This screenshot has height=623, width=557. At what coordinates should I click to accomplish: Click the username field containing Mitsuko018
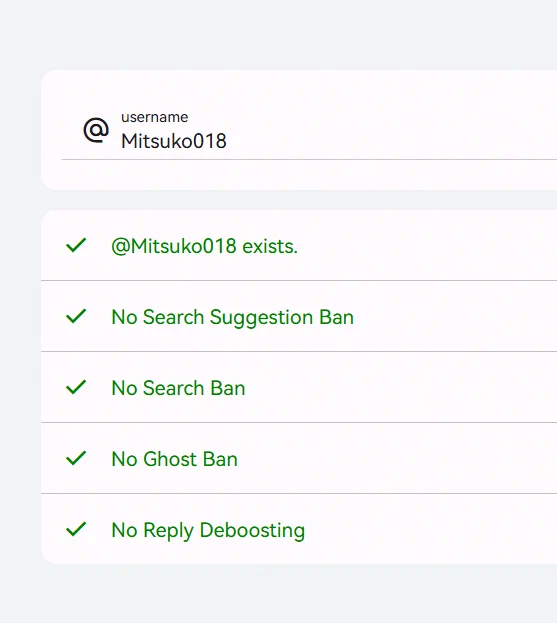(309, 134)
